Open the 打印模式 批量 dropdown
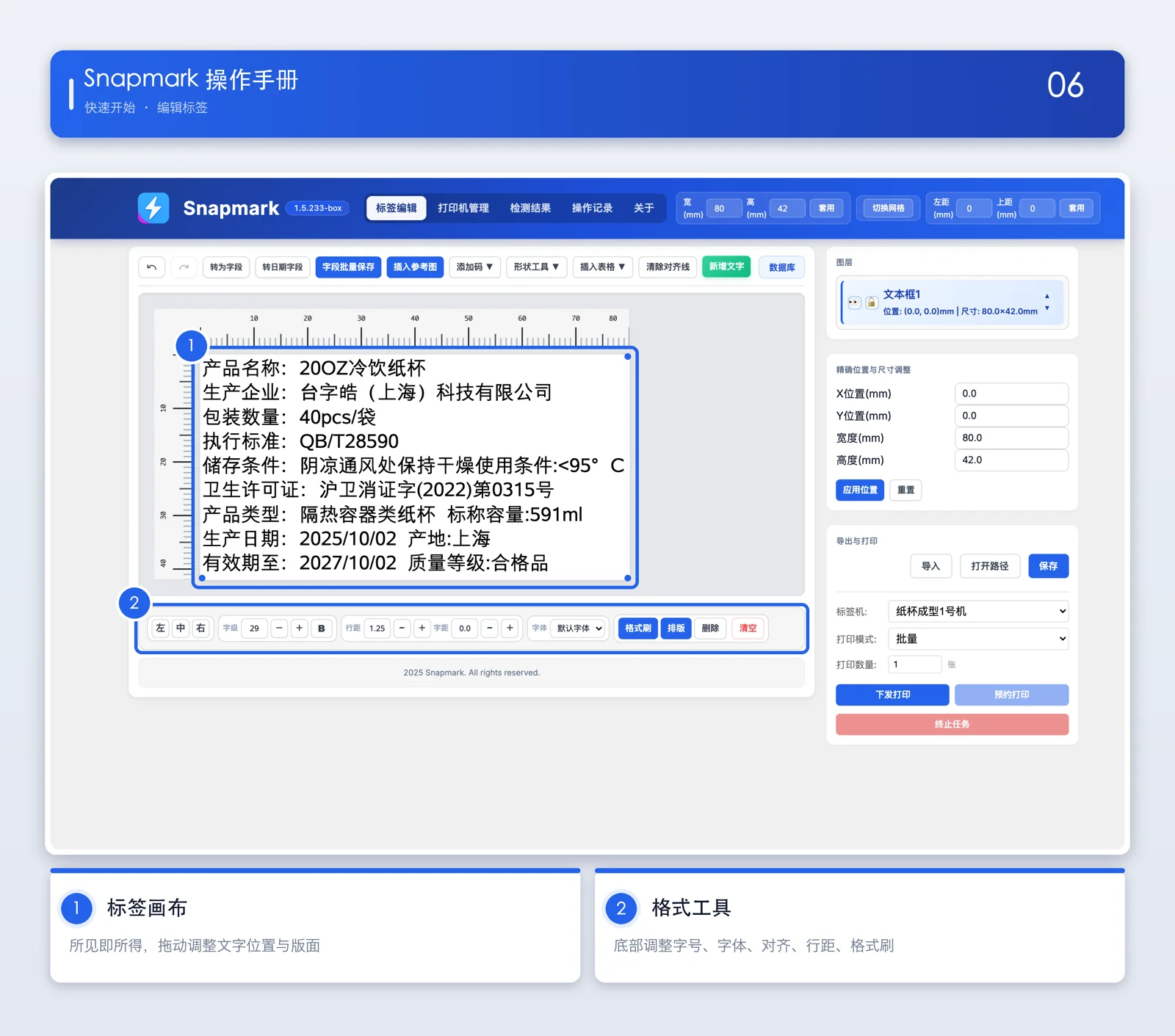The height and width of the screenshot is (1036, 1175). click(978, 639)
